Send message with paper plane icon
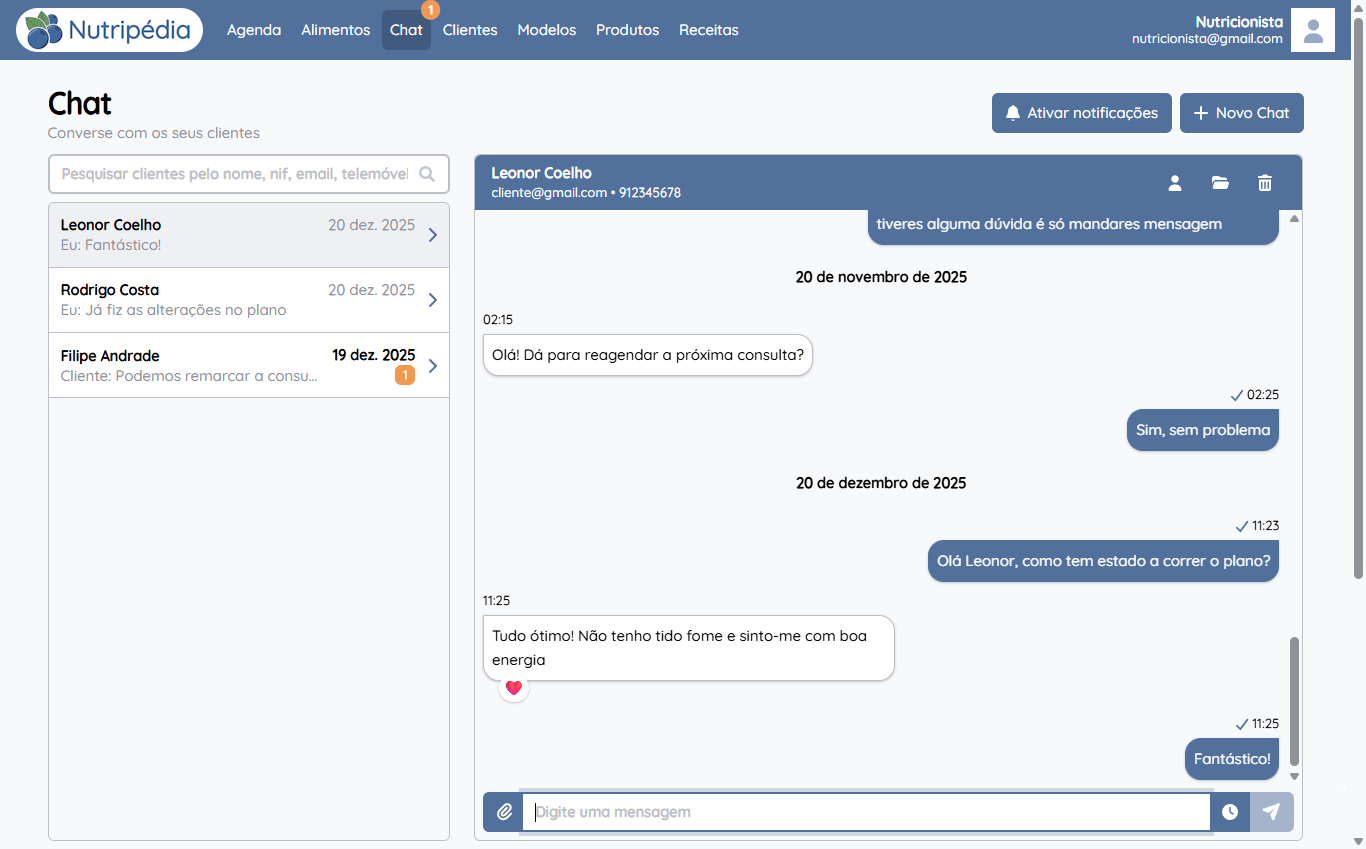This screenshot has height=849, width=1366. [x=1271, y=812]
